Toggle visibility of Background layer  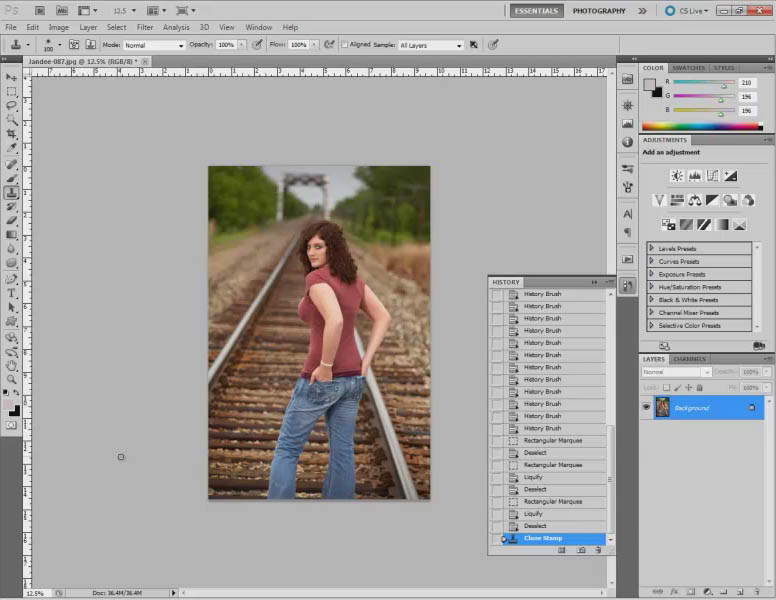point(646,407)
